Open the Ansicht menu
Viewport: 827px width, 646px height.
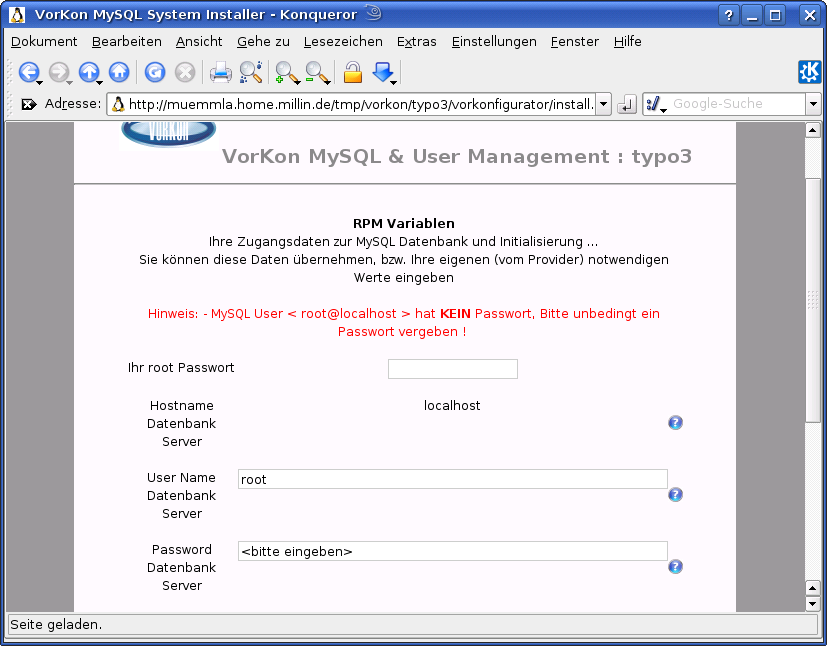(x=199, y=42)
